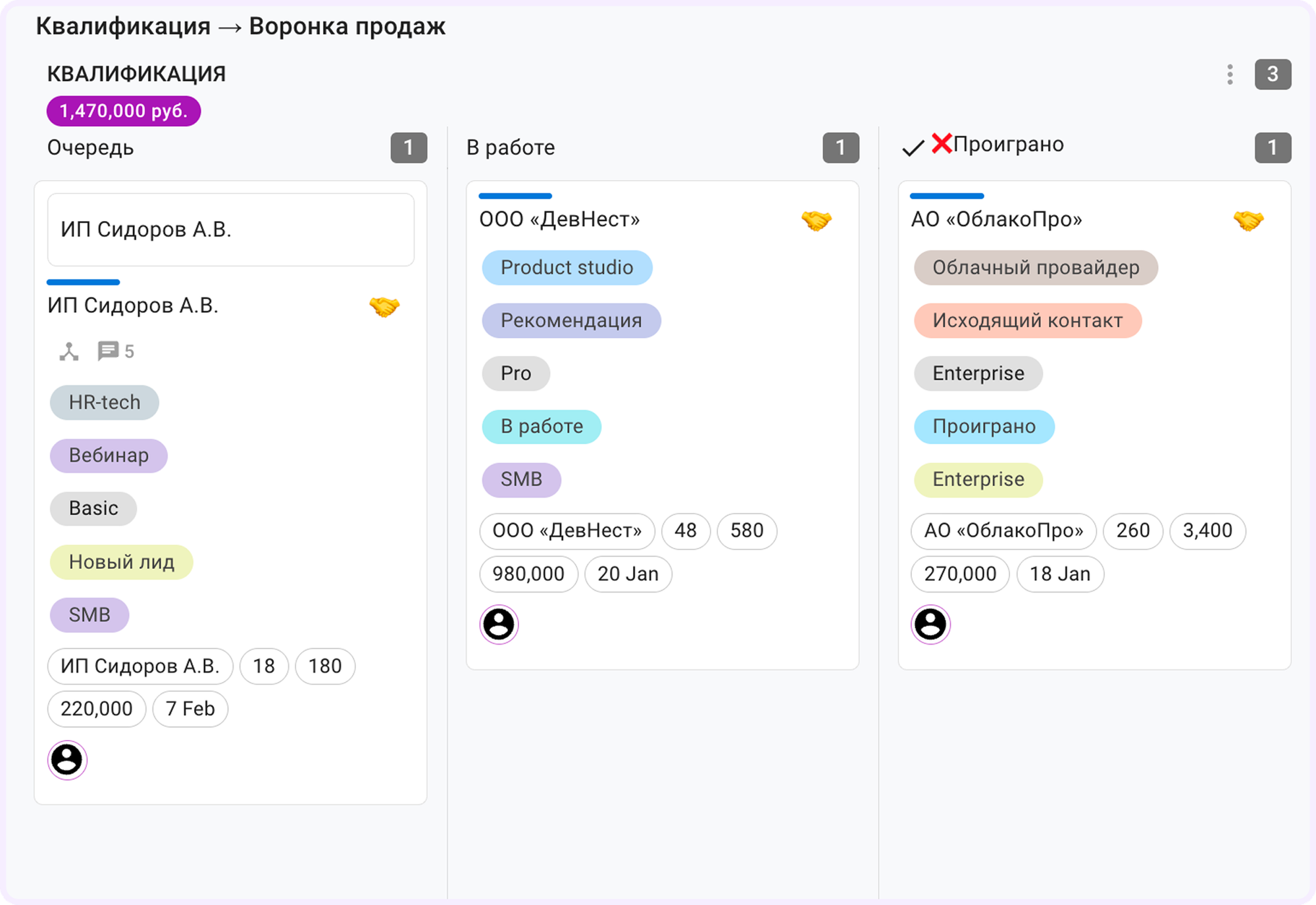Click the Новый лид tag on Сидоров card
This screenshot has width=1316, height=905.
tap(121, 562)
